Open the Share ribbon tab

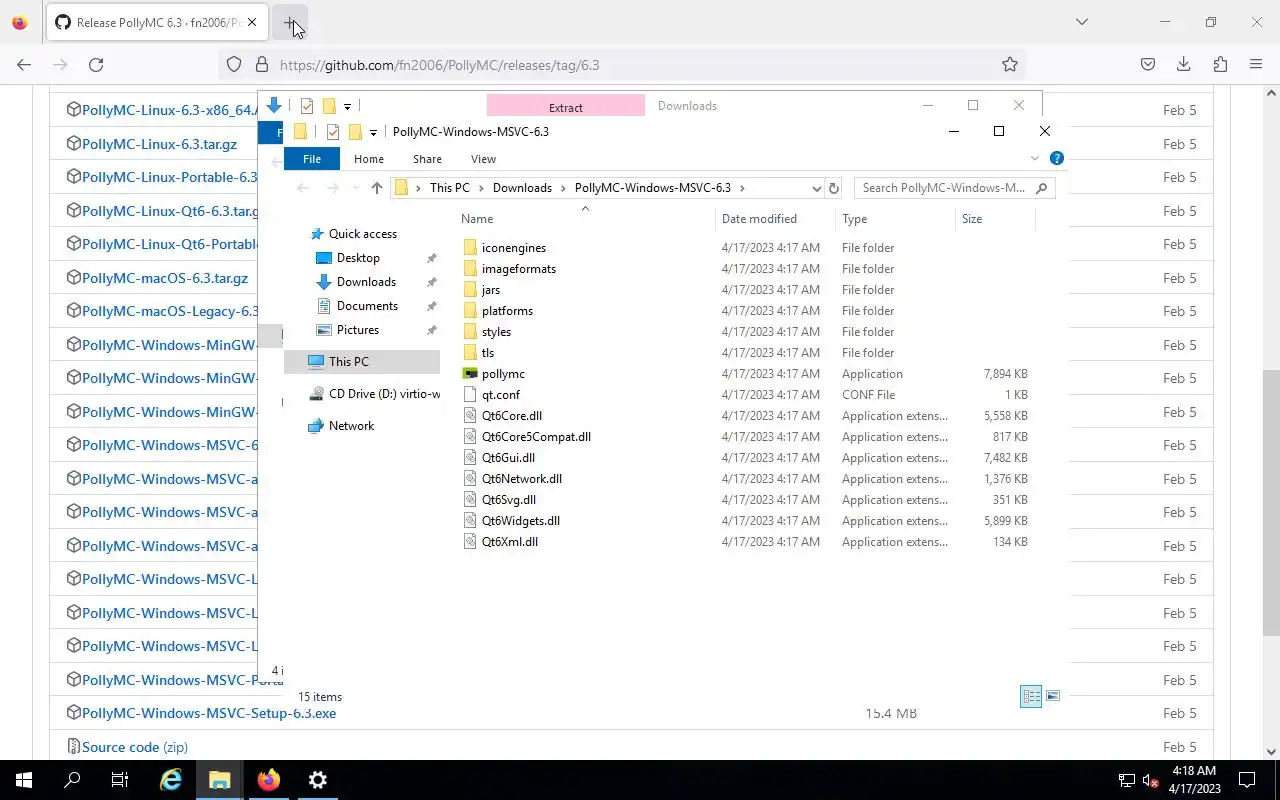(427, 159)
